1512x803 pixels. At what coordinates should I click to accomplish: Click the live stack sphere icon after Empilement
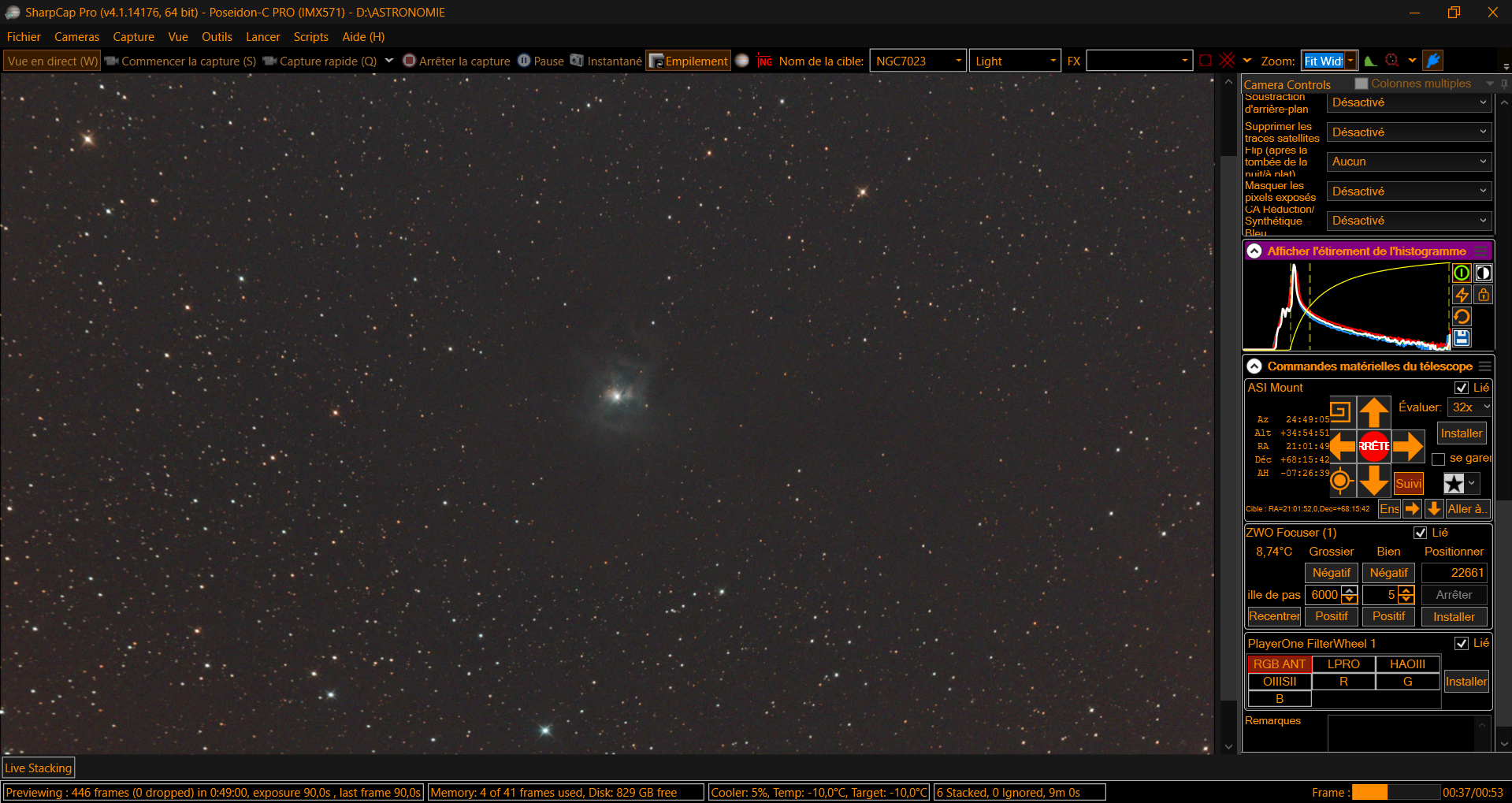(742, 61)
